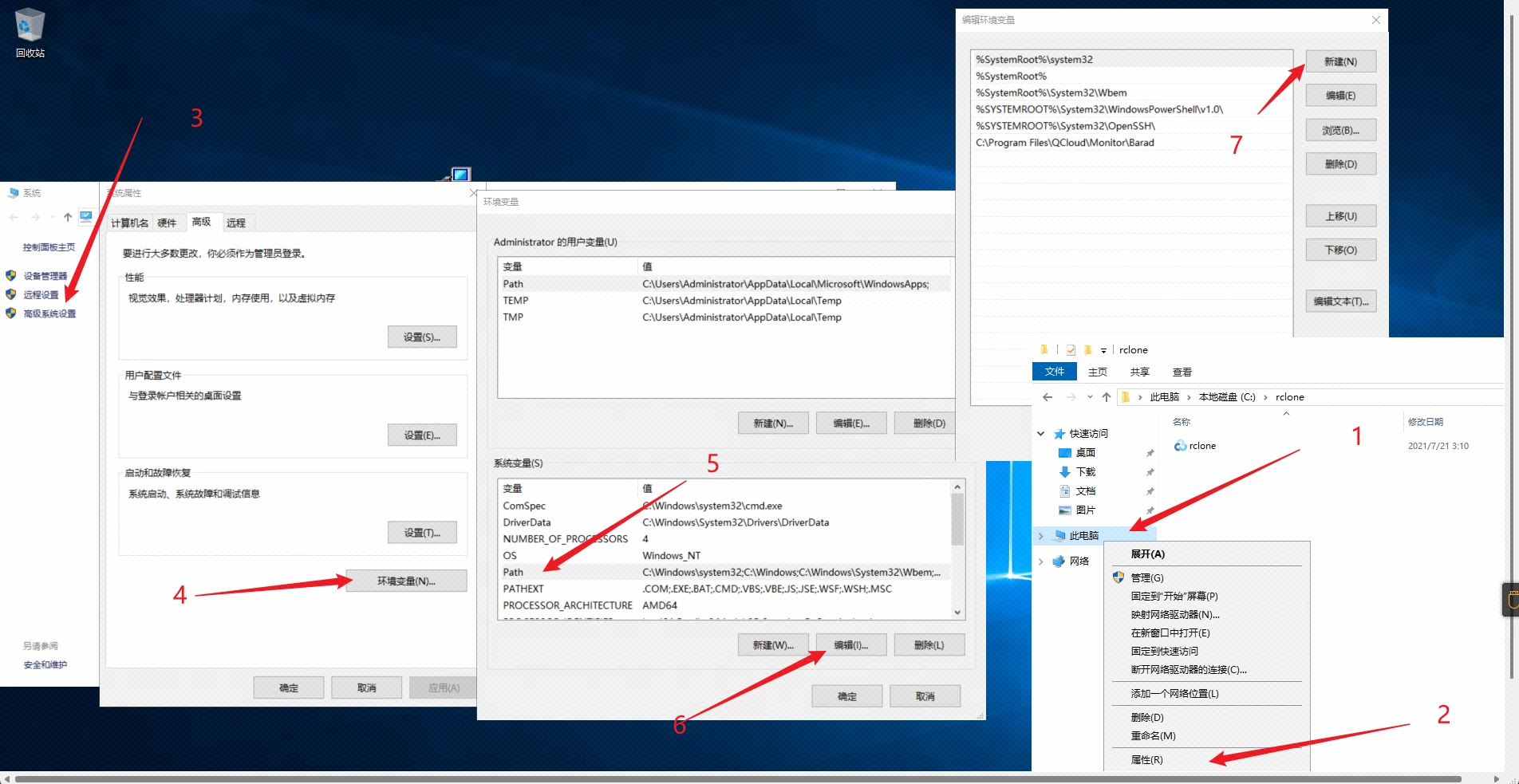Click the up arrow in rclone Explorer window
The height and width of the screenshot is (784, 1519).
[x=1106, y=397]
